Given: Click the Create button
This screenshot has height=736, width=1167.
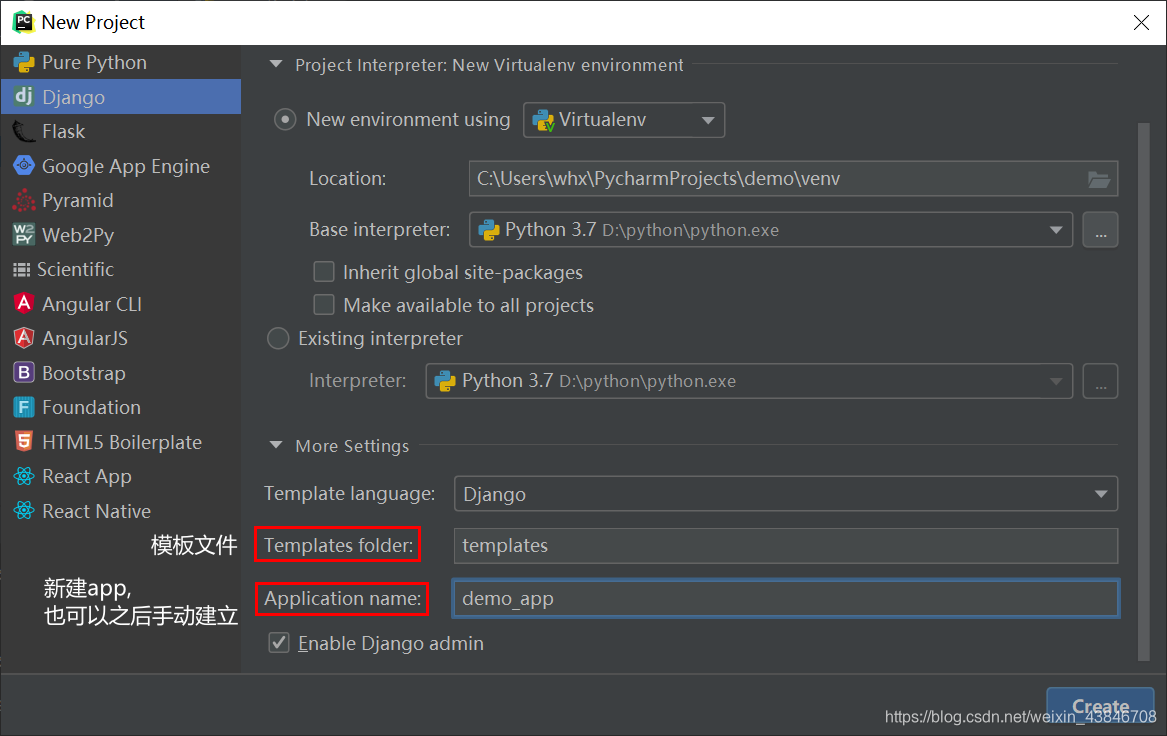Looking at the screenshot, I should tap(1100, 706).
